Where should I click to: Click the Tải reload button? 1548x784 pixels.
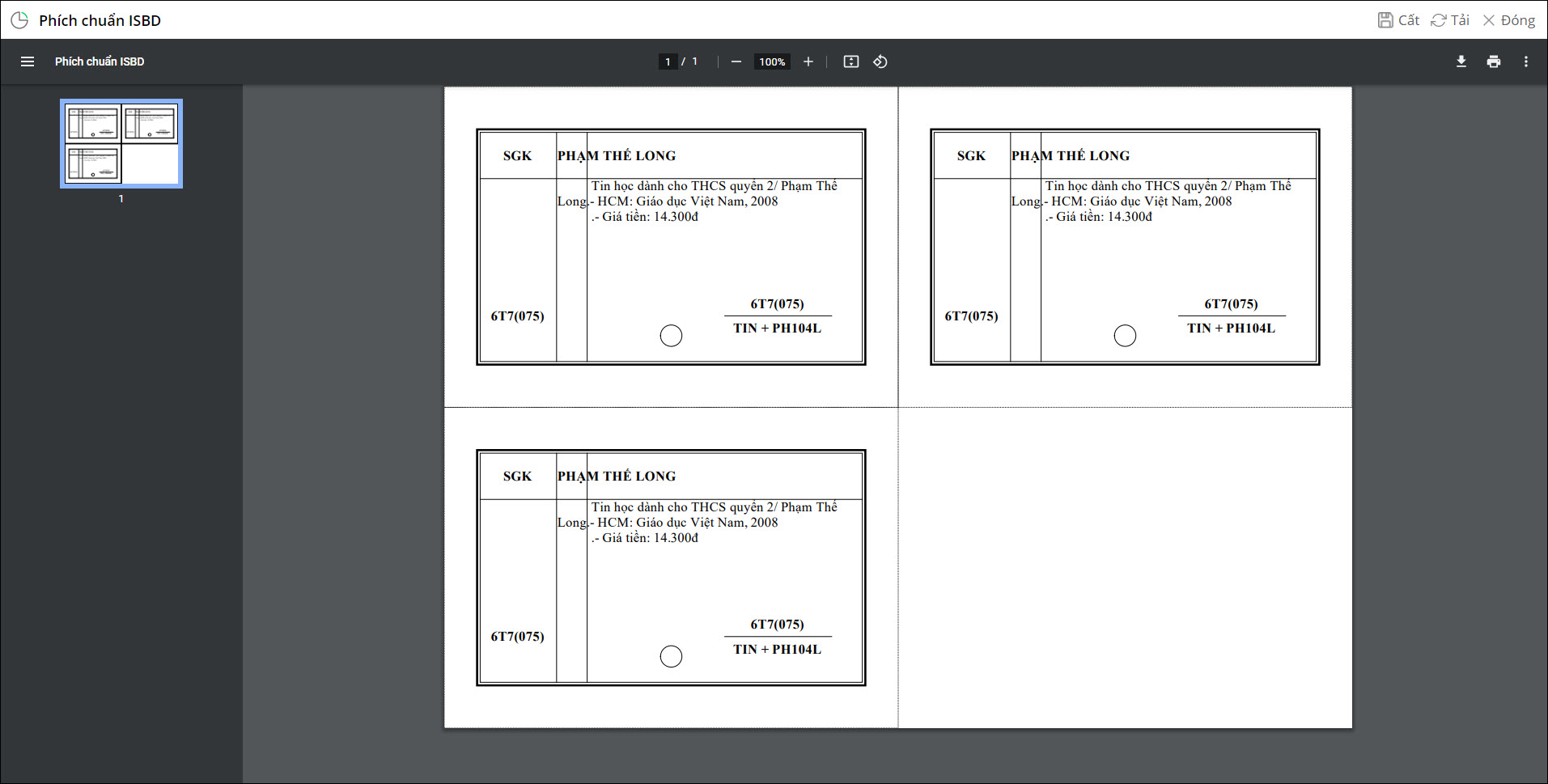click(x=1450, y=20)
